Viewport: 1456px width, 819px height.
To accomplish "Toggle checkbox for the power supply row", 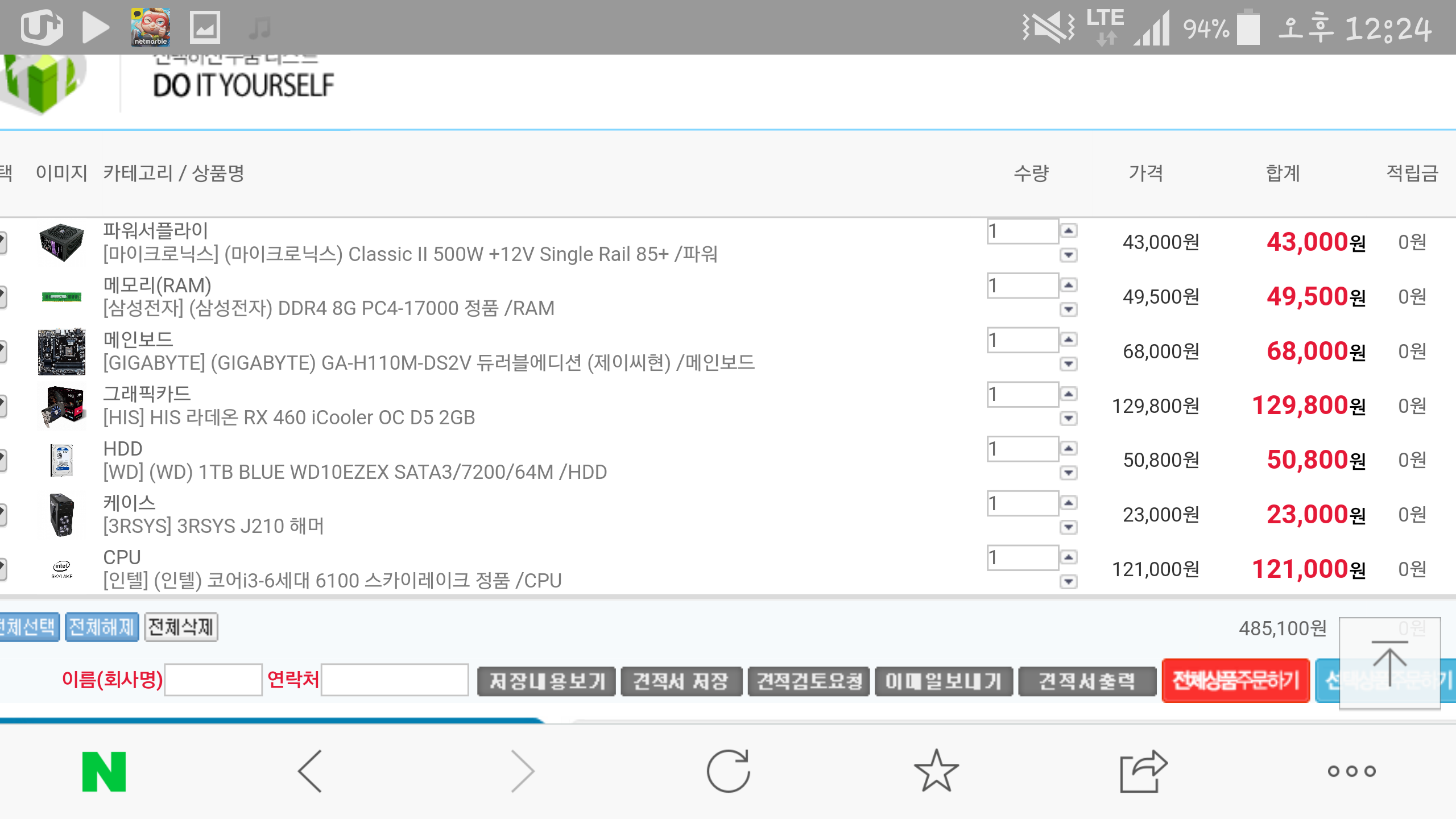I will [x=2, y=242].
